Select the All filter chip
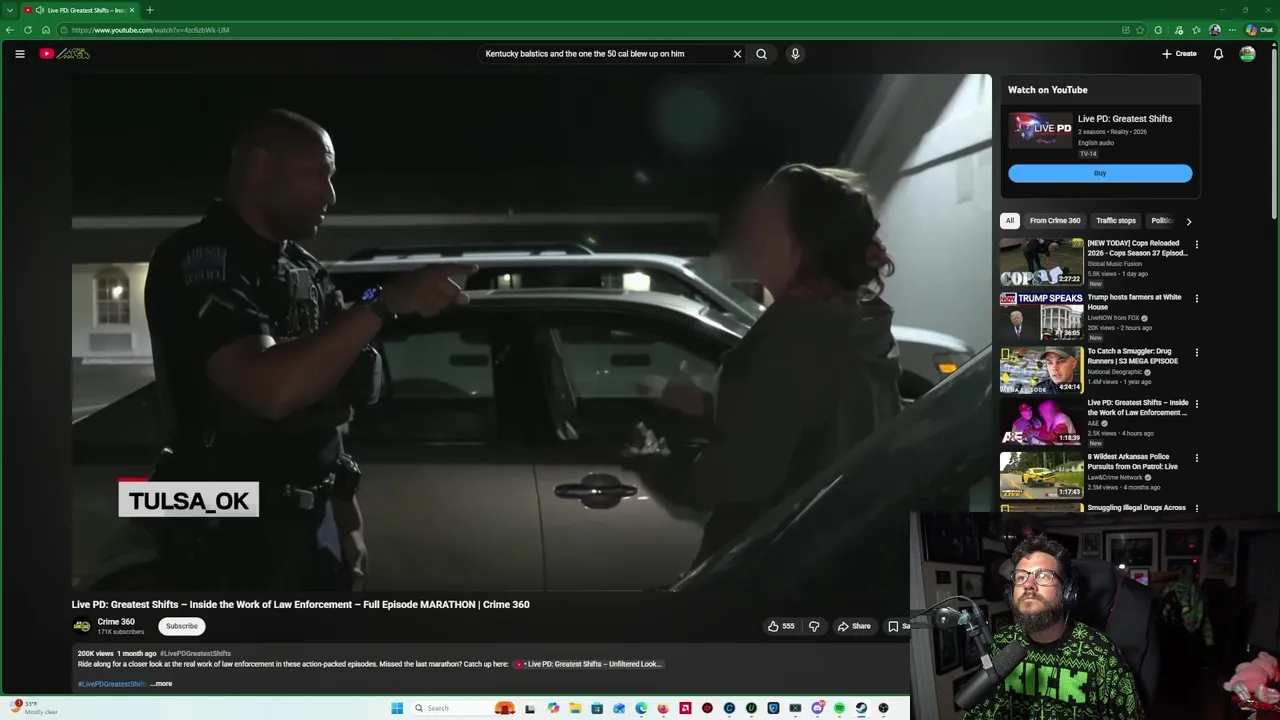The height and width of the screenshot is (720, 1280). [x=1010, y=221]
